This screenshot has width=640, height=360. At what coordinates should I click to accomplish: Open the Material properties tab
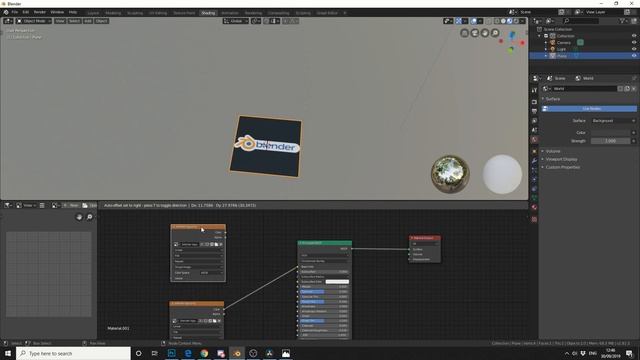pos(534,207)
